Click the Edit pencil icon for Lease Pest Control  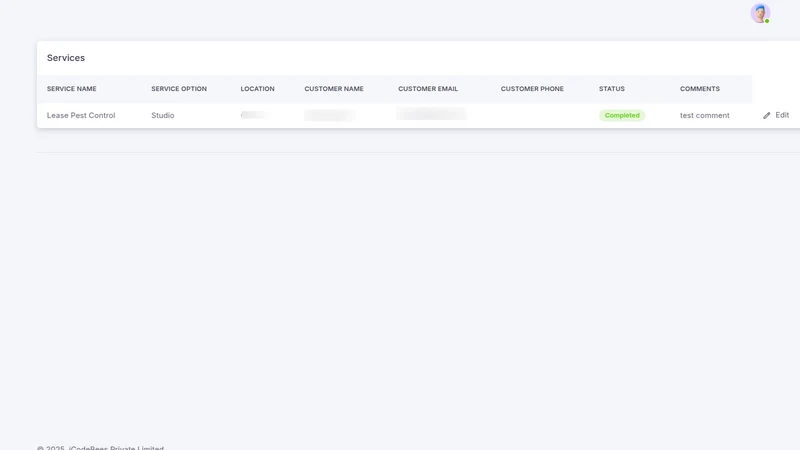point(766,116)
